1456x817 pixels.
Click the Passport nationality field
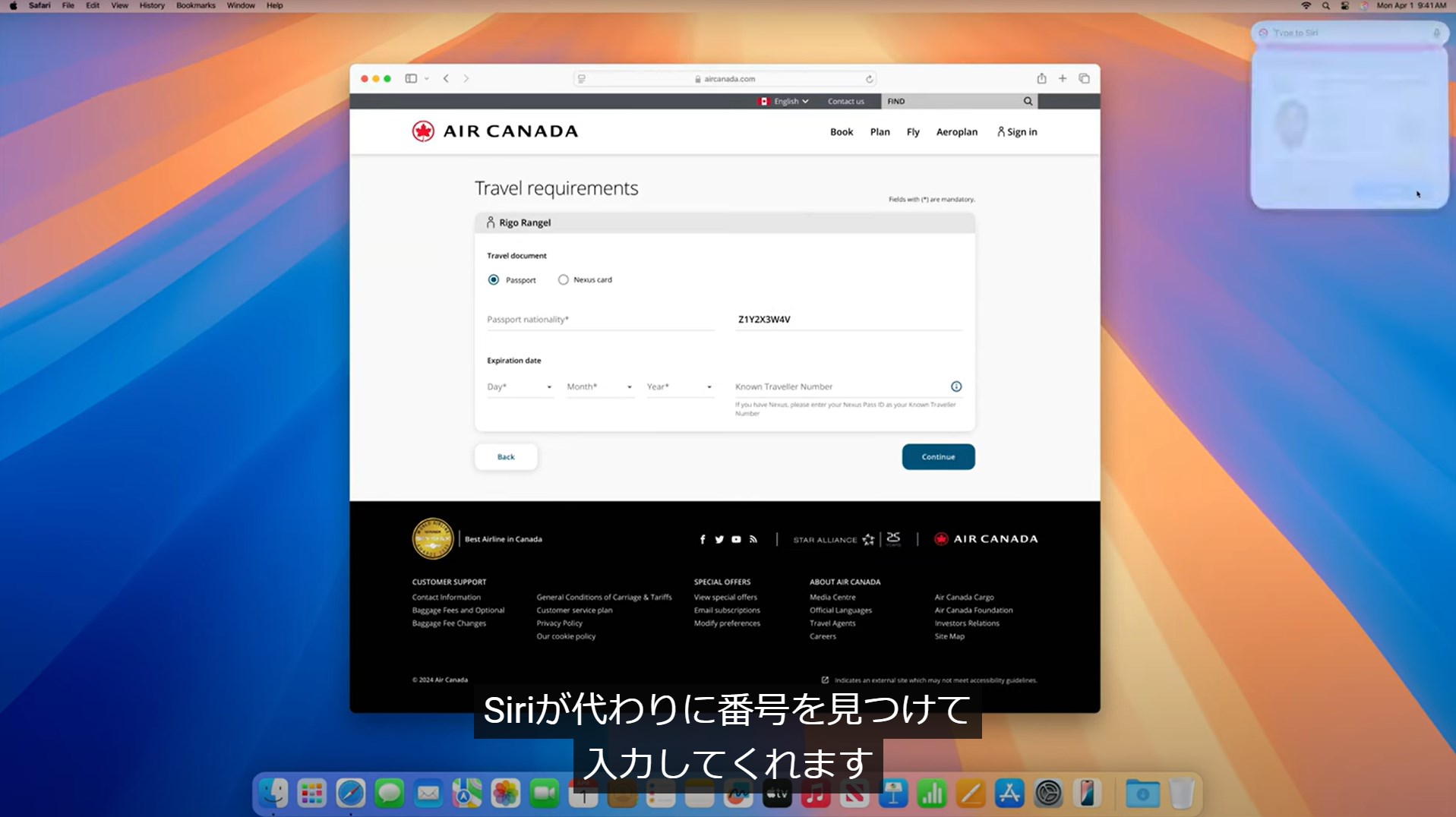pyautogui.click(x=601, y=320)
